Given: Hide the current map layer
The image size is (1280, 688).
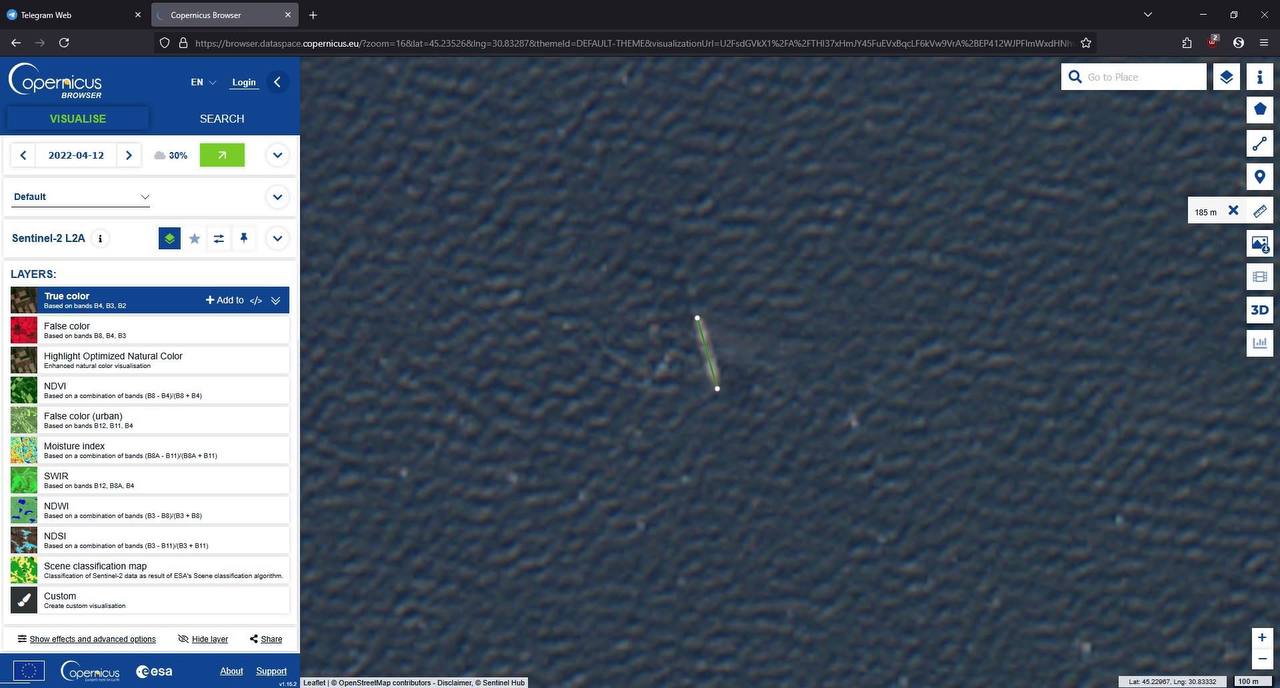Looking at the screenshot, I should coord(203,639).
